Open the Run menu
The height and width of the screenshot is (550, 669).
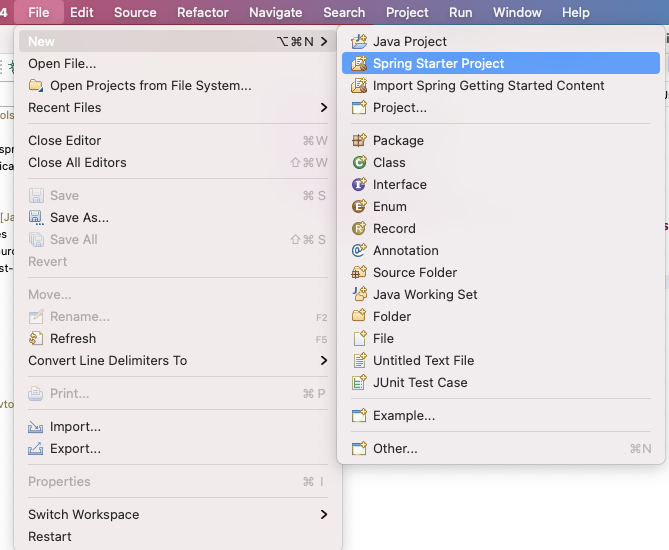click(x=460, y=12)
